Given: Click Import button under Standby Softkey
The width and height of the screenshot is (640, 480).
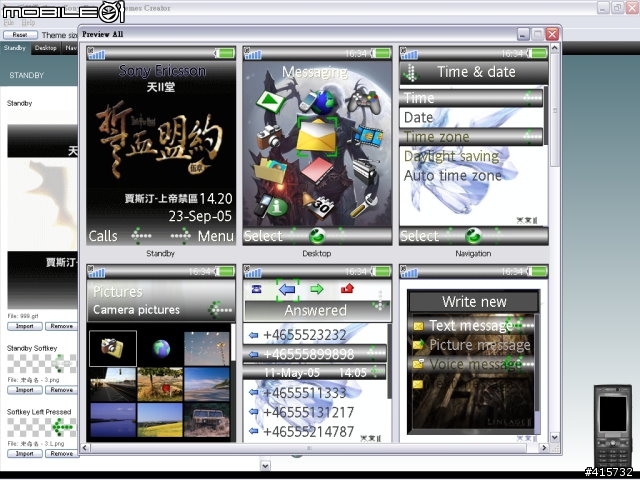Looking at the screenshot, I should (24, 390).
